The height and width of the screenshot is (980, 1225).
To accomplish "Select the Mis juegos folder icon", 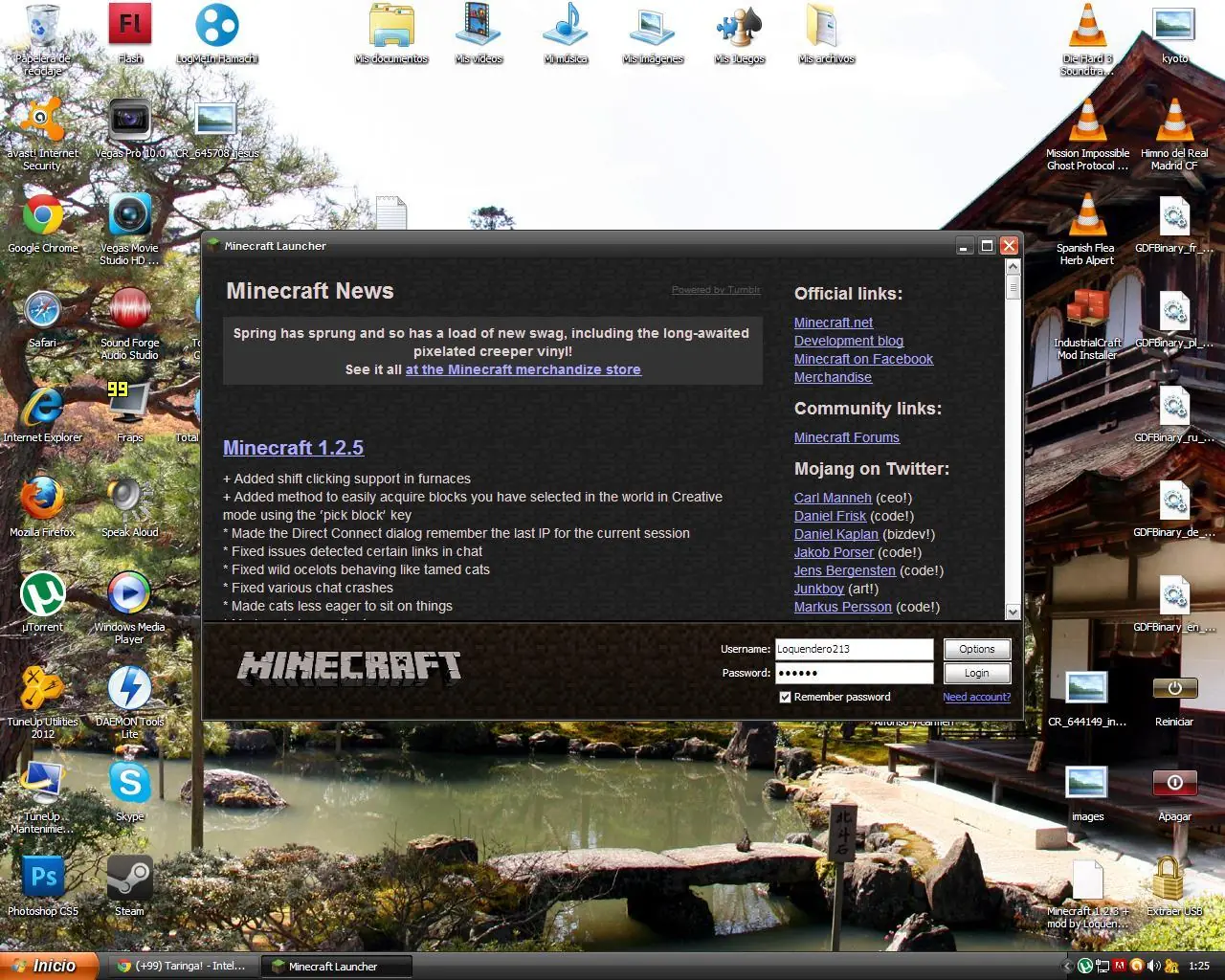I will point(740,33).
